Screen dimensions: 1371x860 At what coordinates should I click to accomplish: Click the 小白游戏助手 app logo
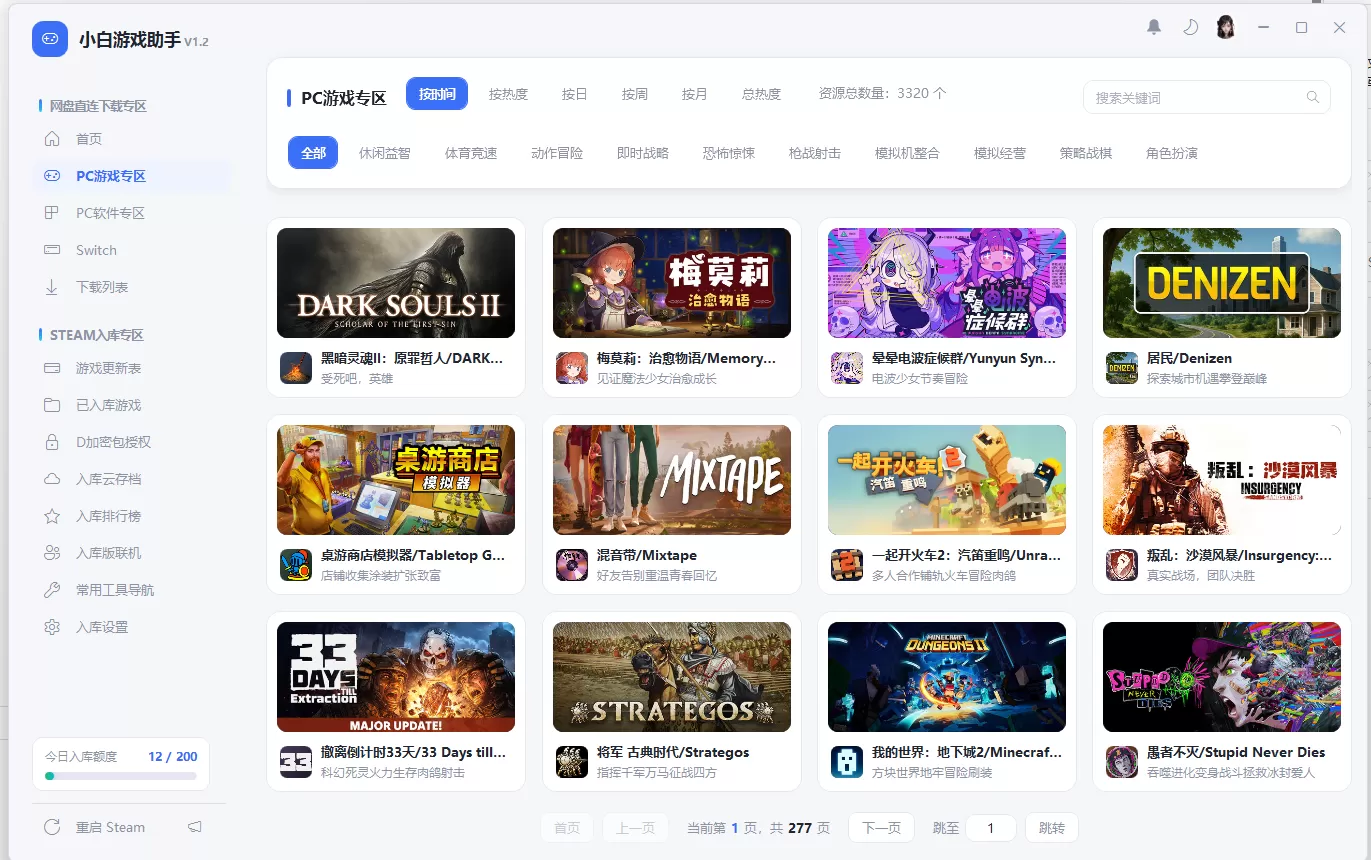point(50,39)
